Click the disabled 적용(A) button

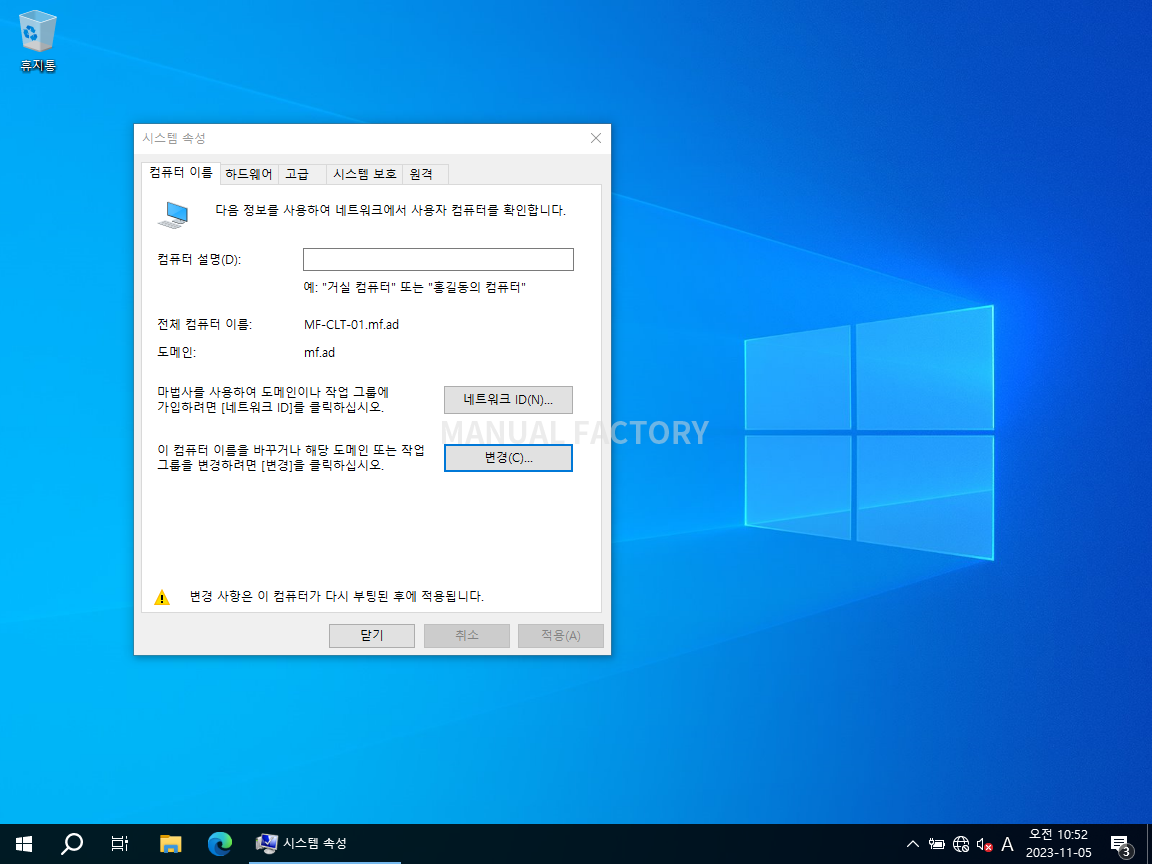point(561,636)
